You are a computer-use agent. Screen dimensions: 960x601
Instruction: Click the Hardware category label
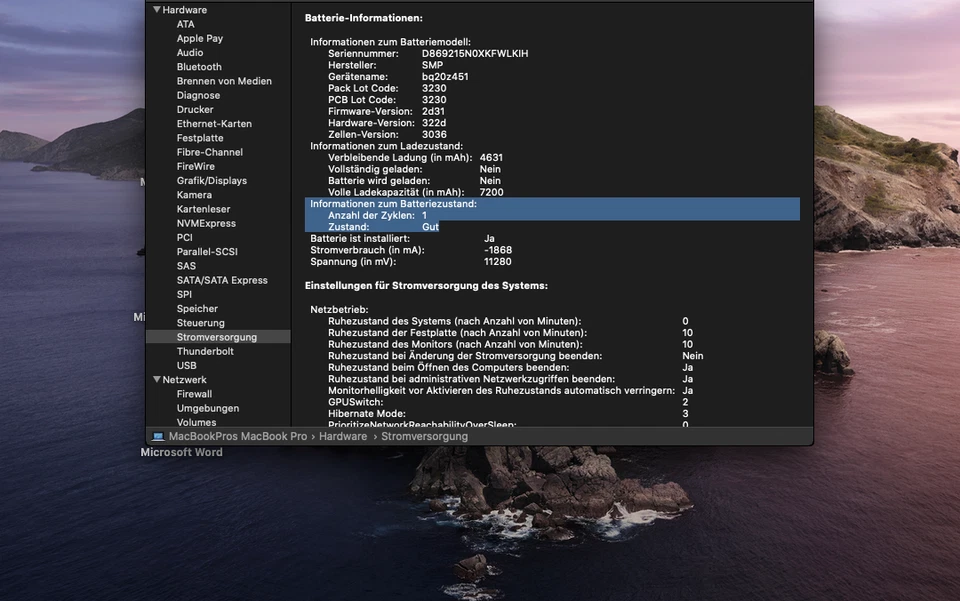184,10
